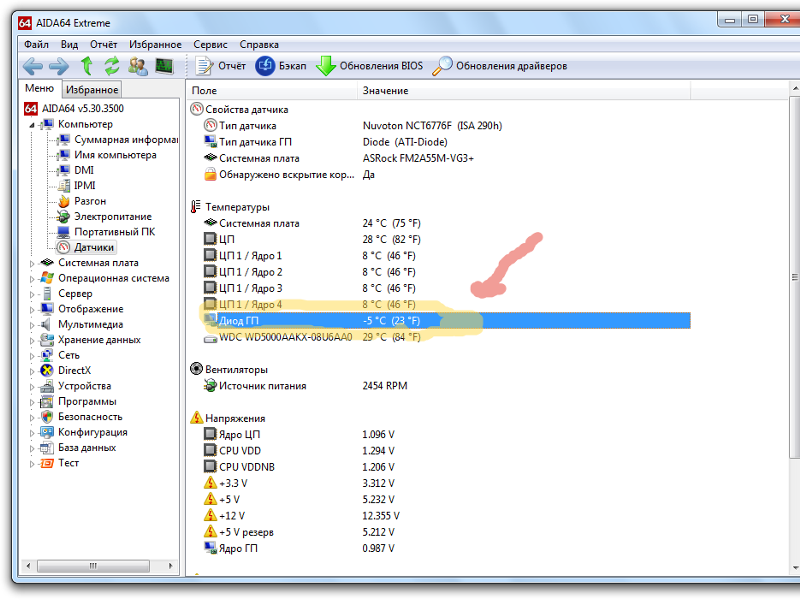Expand the Хранение данных node
This screenshot has width=800, height=600.
coord(32,340)
